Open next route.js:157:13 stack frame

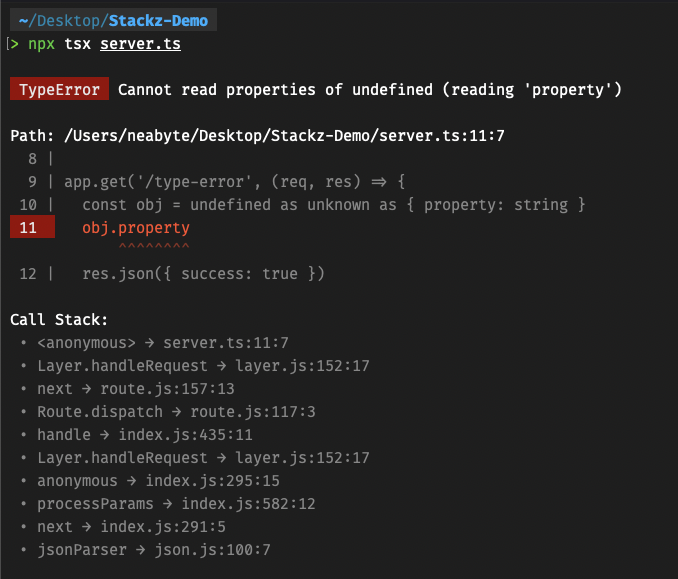coord(136,389)
